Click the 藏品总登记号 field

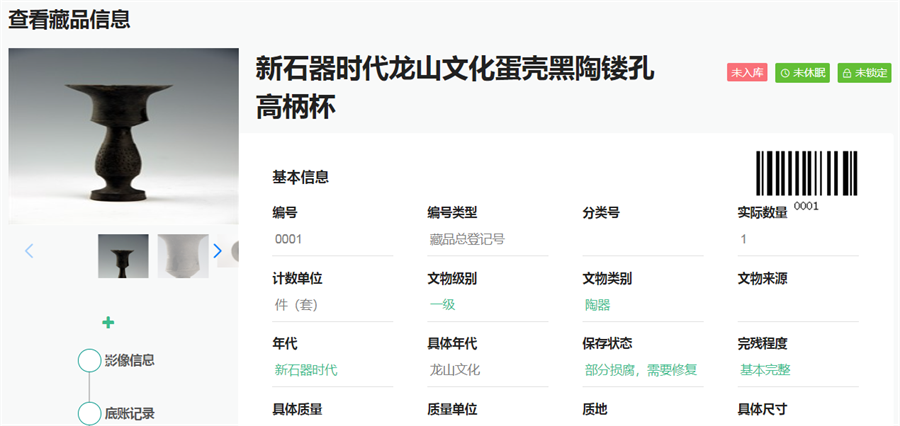(x=467, y=239)
